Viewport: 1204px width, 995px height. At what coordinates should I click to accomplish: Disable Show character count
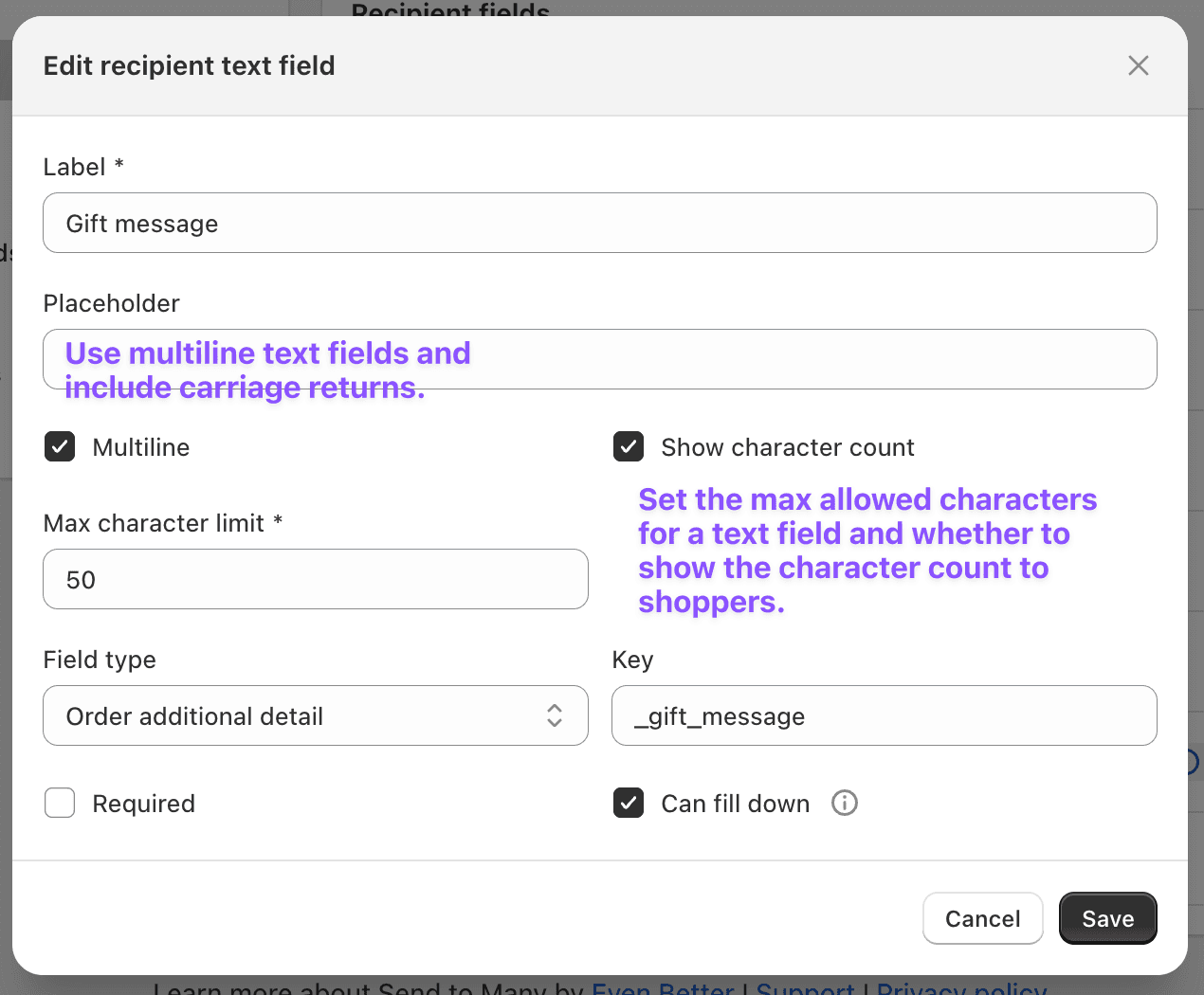click(628, 446)
